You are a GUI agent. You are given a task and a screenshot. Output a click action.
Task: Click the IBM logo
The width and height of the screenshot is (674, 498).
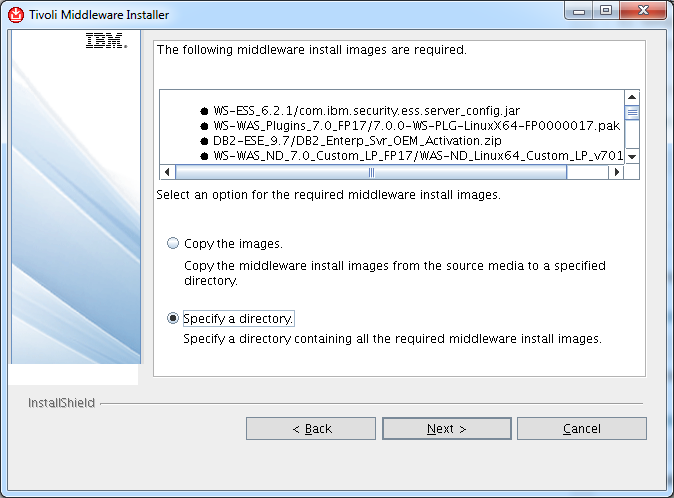106,41
